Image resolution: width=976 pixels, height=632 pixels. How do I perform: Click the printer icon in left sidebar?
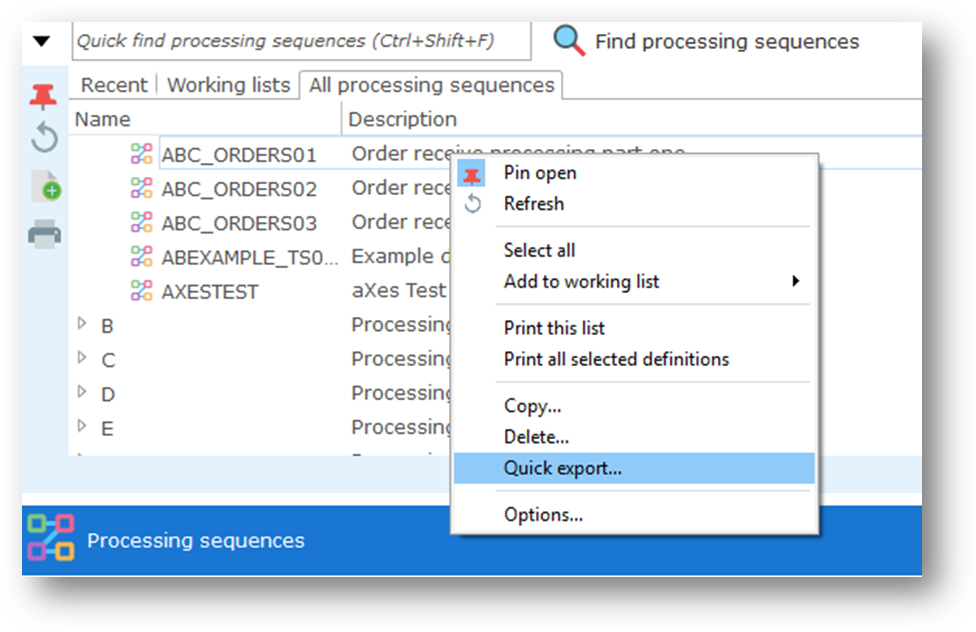tap(44, 235)
